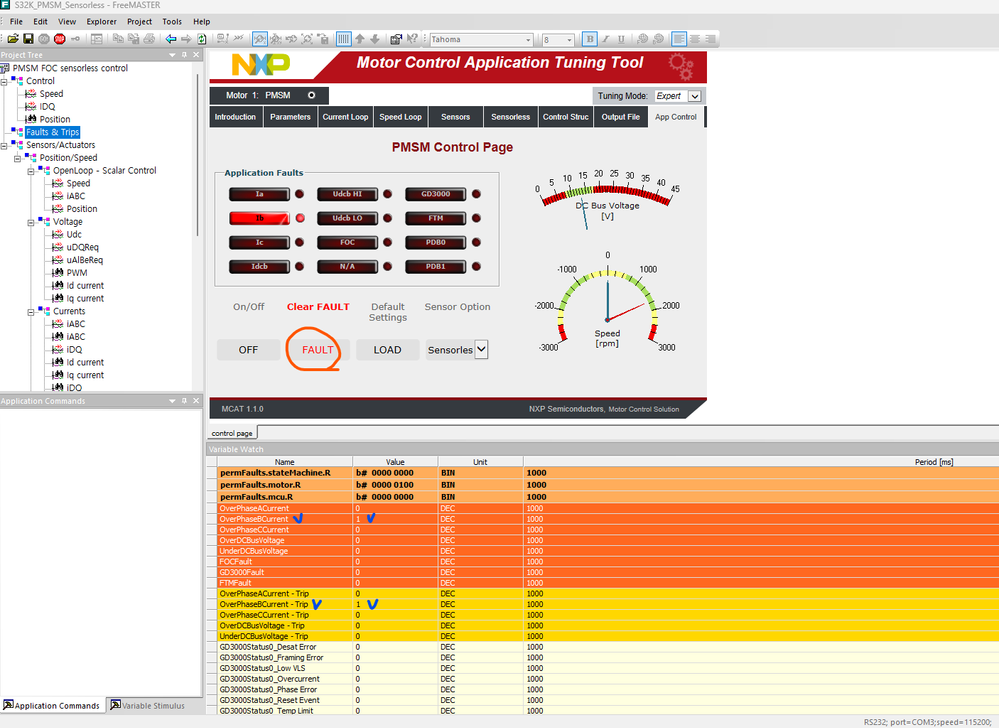Select uDQReq under Voltage in tree

click(82, 247)
